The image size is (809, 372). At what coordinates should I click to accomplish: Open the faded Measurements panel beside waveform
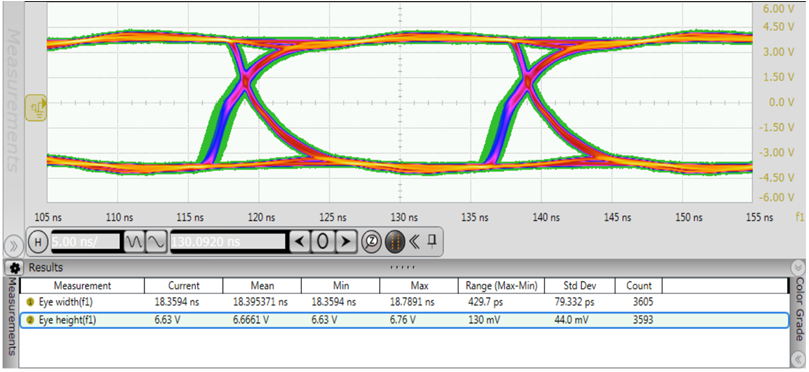click(13, 101)
